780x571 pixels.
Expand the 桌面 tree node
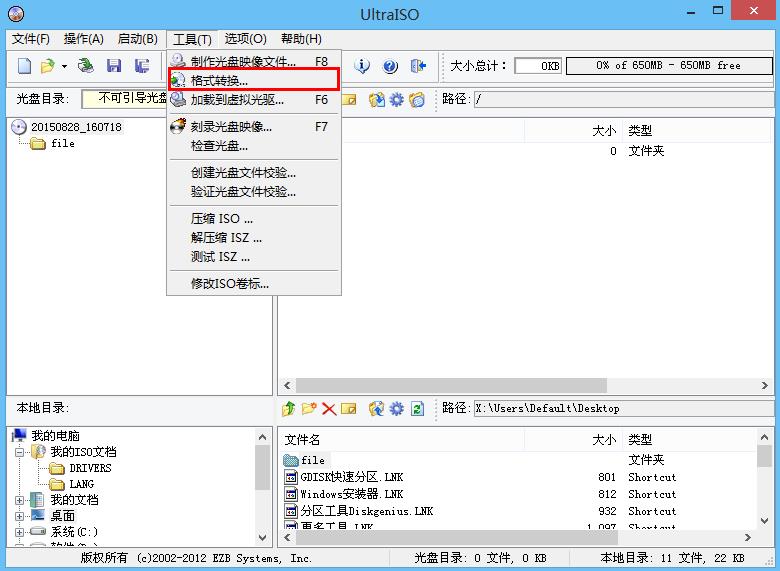19,516
